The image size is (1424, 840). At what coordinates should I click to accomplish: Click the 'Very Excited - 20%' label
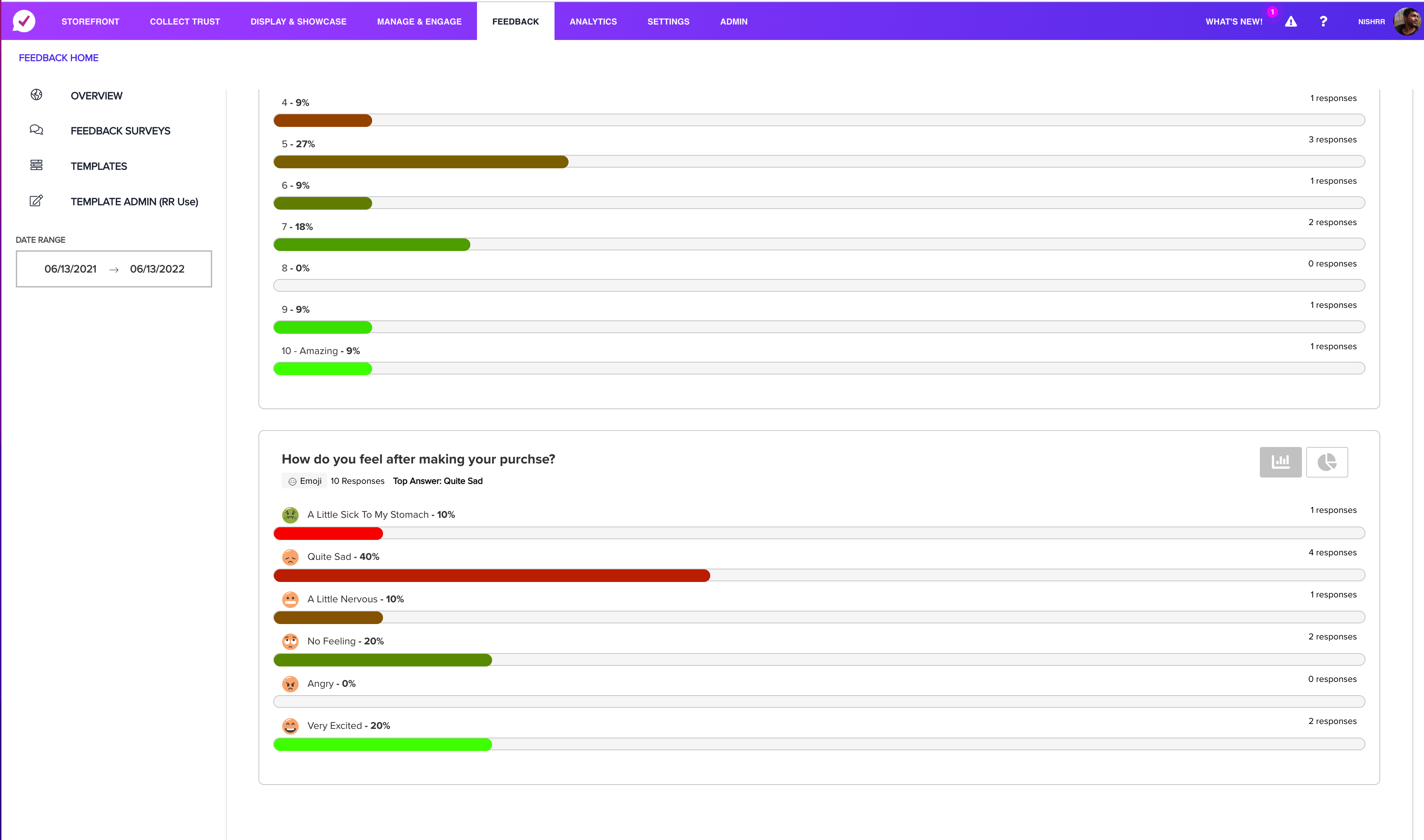pos(348,726)
